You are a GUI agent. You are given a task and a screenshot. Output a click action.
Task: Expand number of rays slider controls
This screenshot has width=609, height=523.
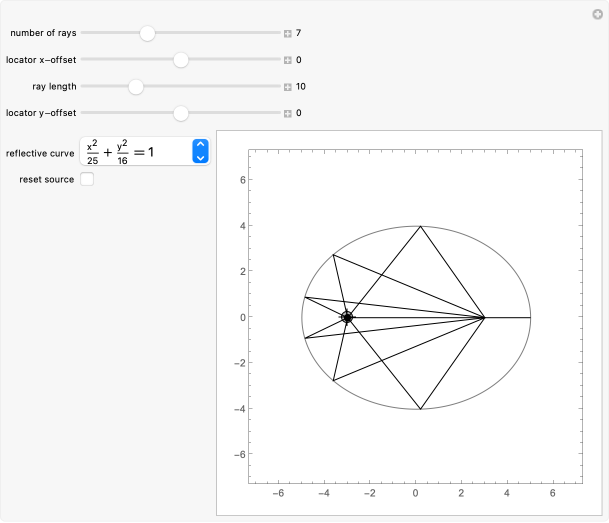pyautogui.click(x=288, y=33)
